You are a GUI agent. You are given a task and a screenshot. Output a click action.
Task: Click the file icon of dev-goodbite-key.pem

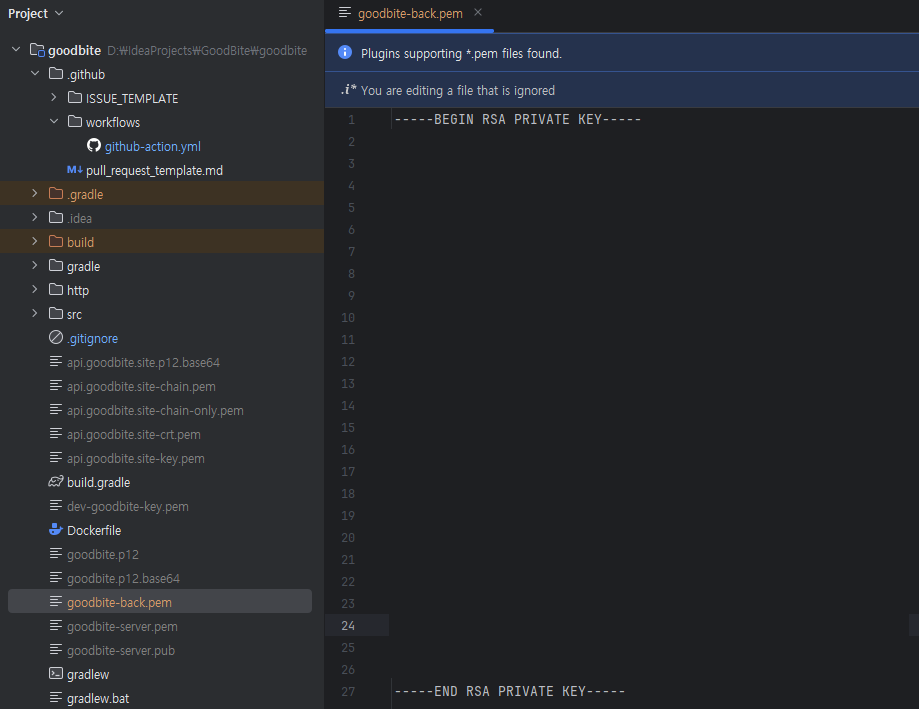[56, 505]
